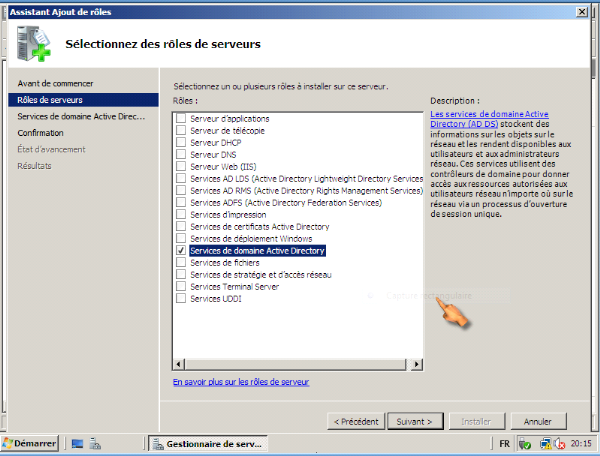Switch to Gestionnaire de serv... taskbar button
This screenshot has height=456, width=600.
pyautogui.click(x=208, y=444)
